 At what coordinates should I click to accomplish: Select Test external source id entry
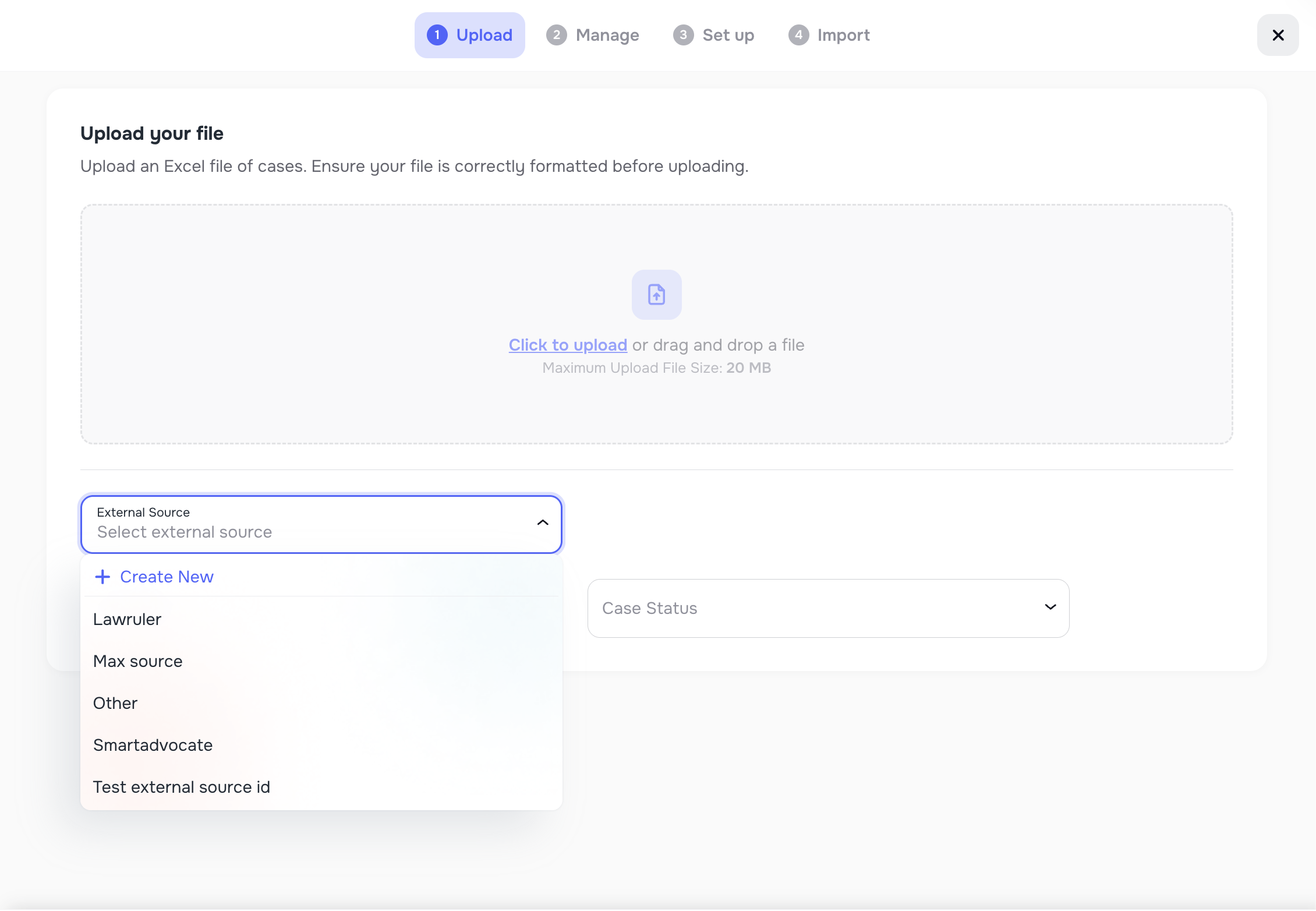tap(181, 787)
